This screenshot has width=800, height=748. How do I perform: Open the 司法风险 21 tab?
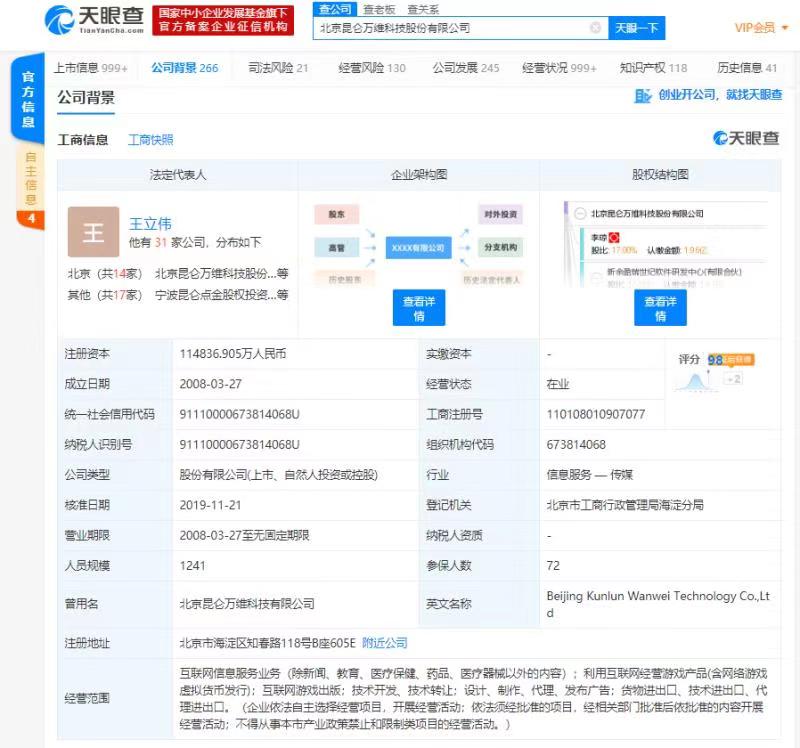pos(278,68)
